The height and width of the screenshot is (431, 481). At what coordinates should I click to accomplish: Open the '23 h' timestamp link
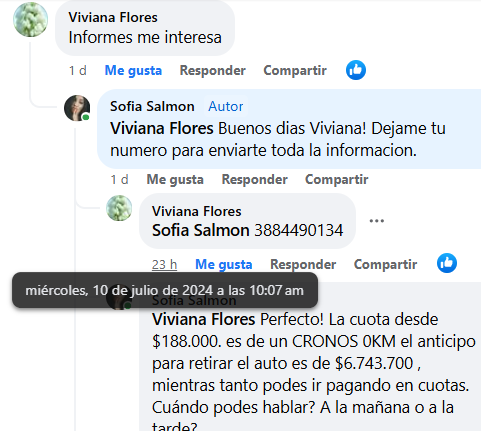(x=164, y=264)
